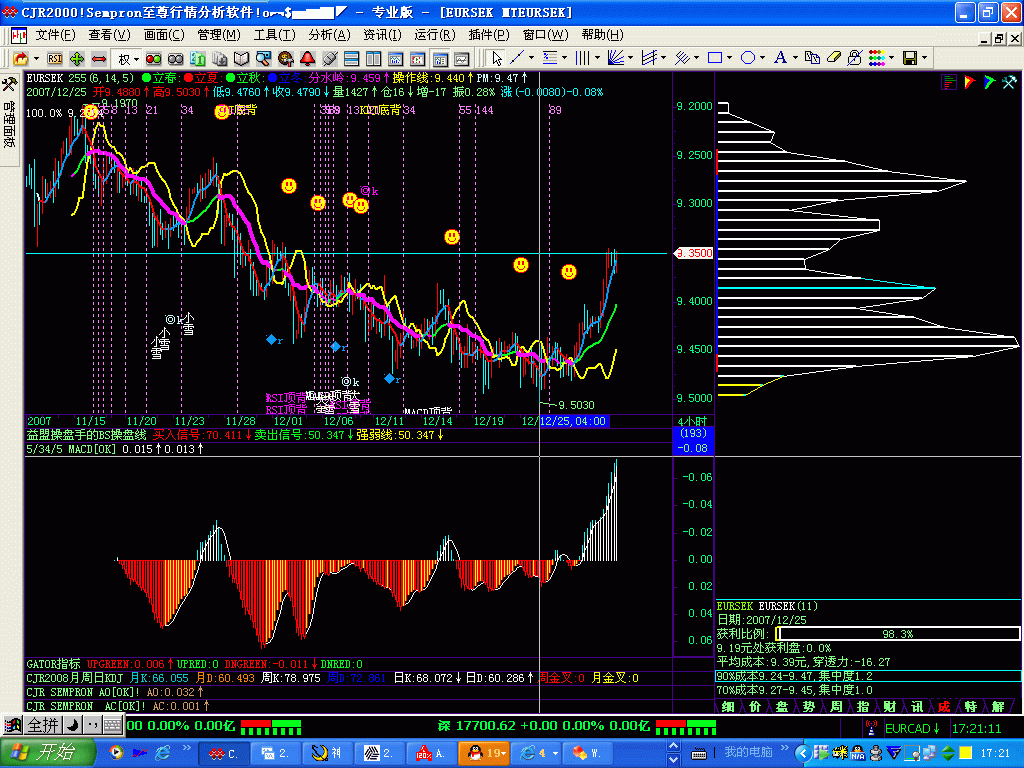Select the arrow pointer tool
The image size is (1024, 768).
pos(497,58)
